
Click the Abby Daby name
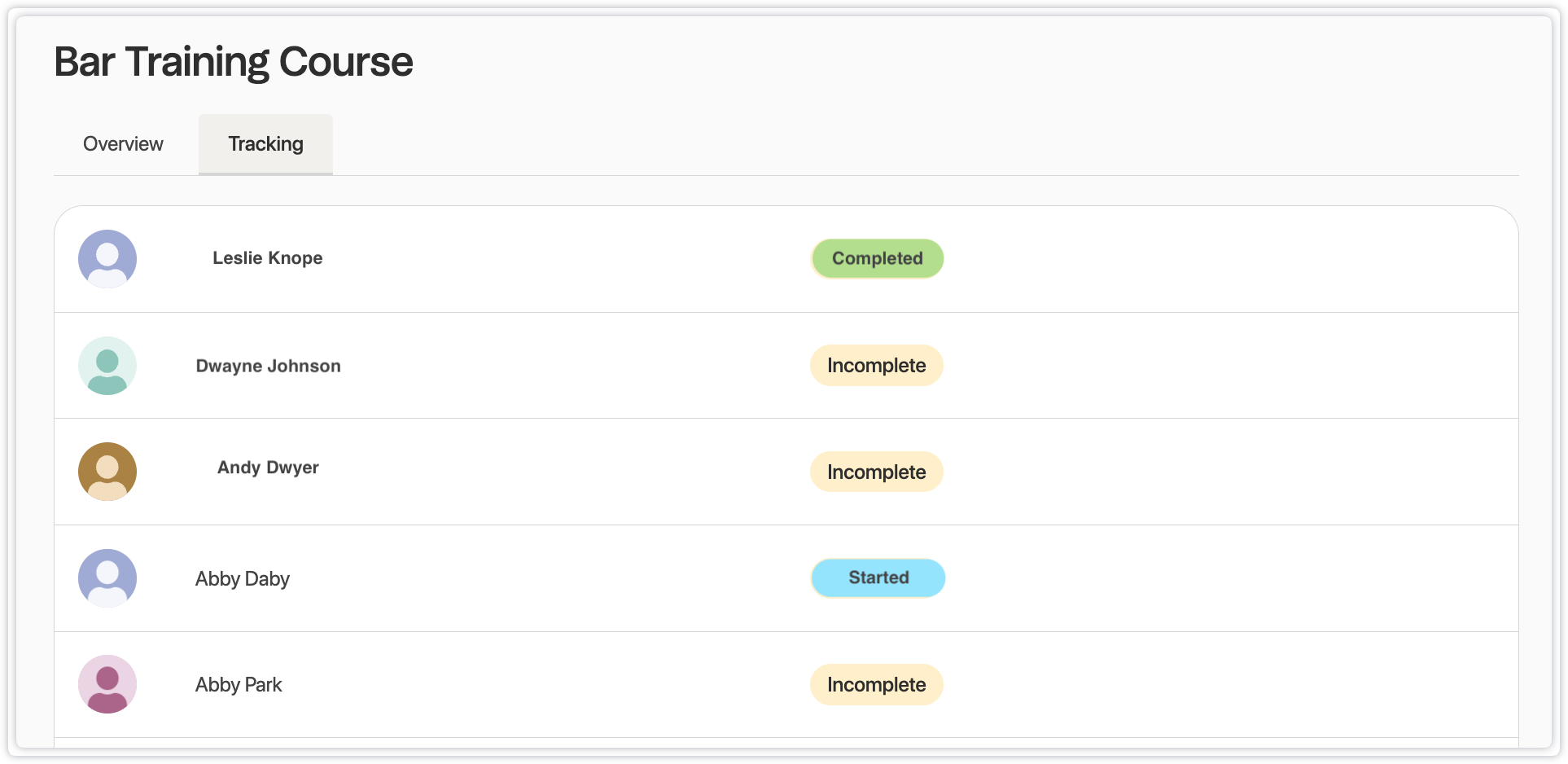(242, 579)
